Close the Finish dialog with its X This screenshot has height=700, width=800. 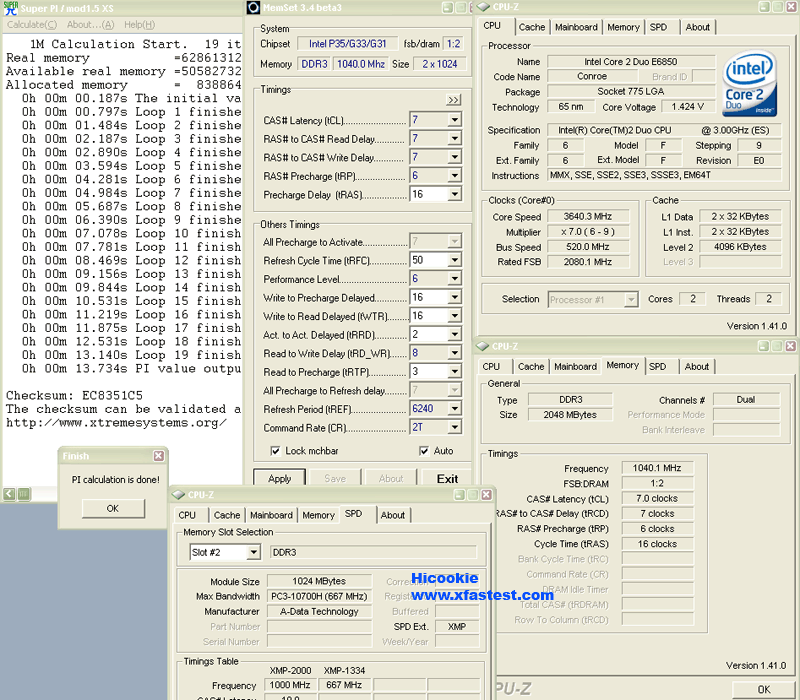pos(157,456)
